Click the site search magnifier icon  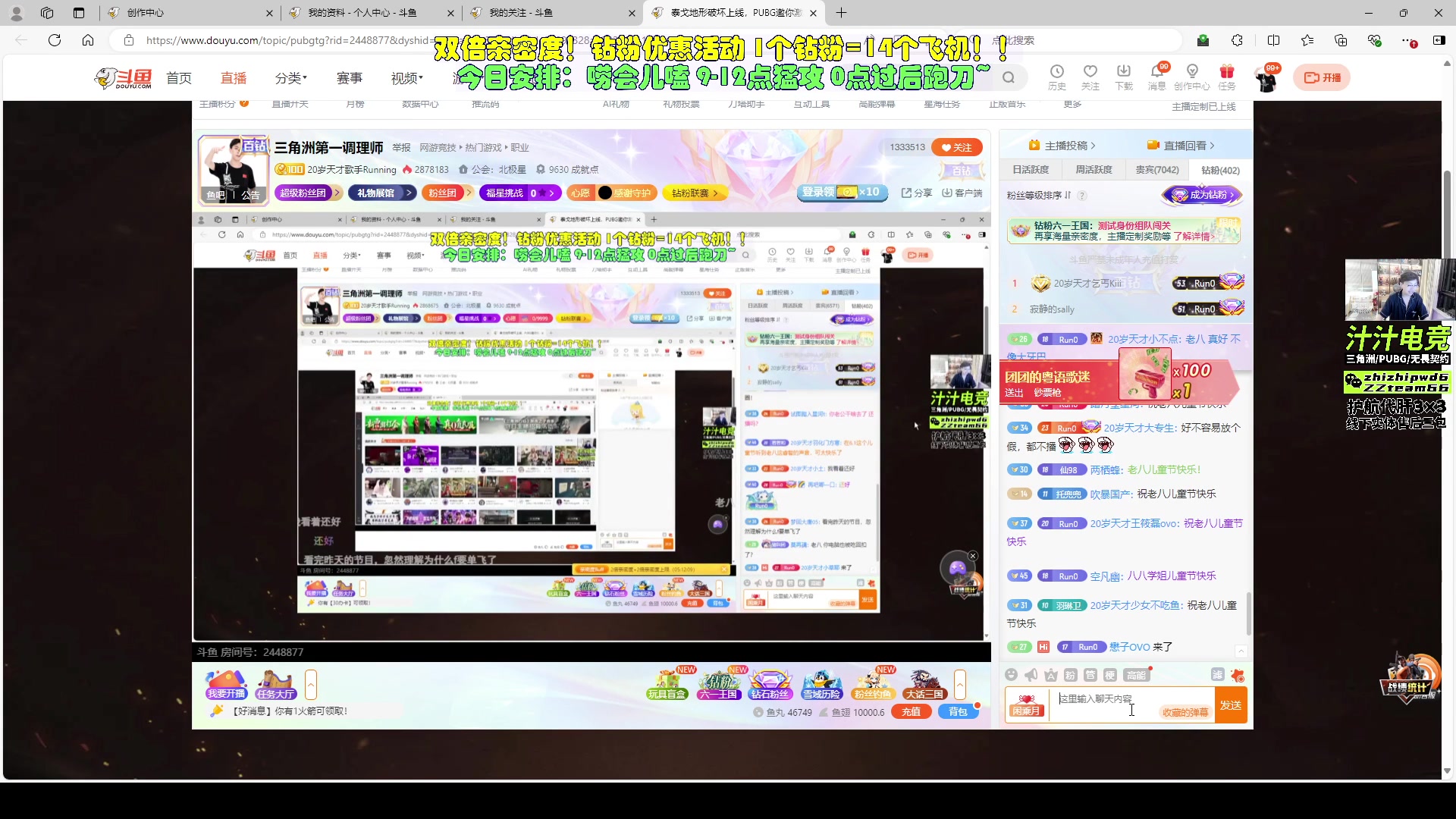(x=1009, y=77)
